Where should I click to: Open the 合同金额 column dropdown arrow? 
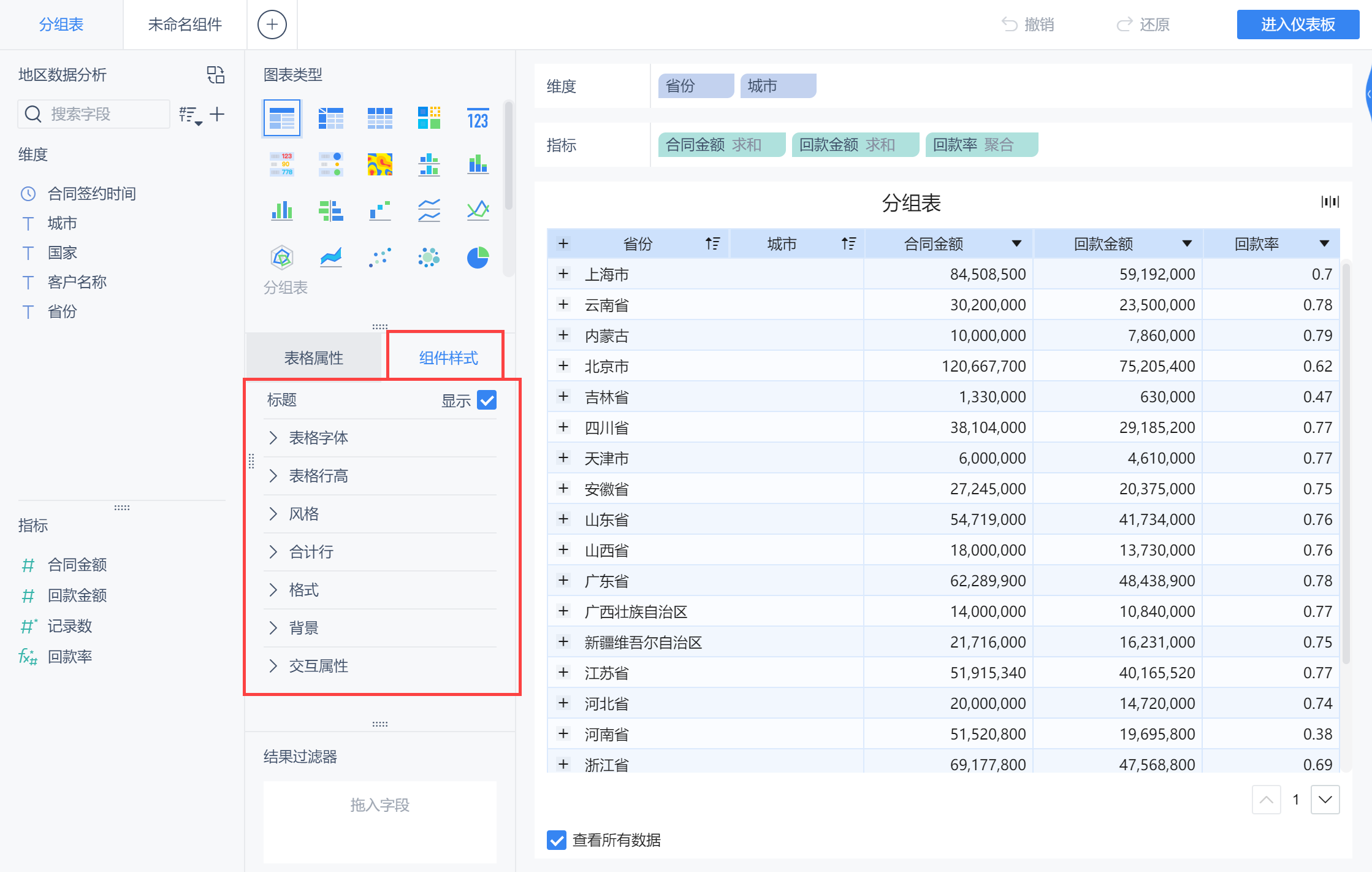tap(1016, 243)
